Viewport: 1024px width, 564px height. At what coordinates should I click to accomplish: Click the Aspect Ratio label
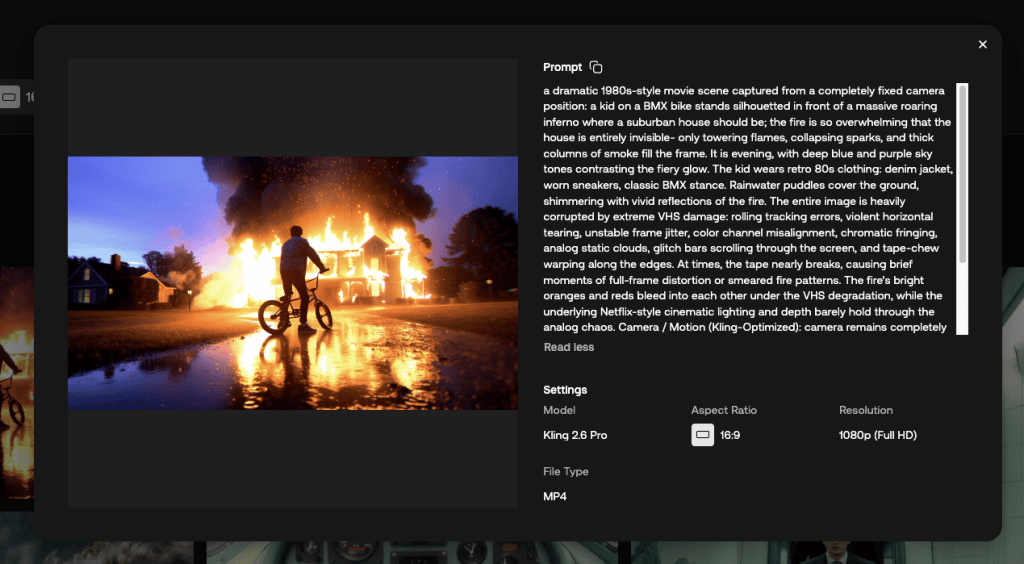coord(723,410)
